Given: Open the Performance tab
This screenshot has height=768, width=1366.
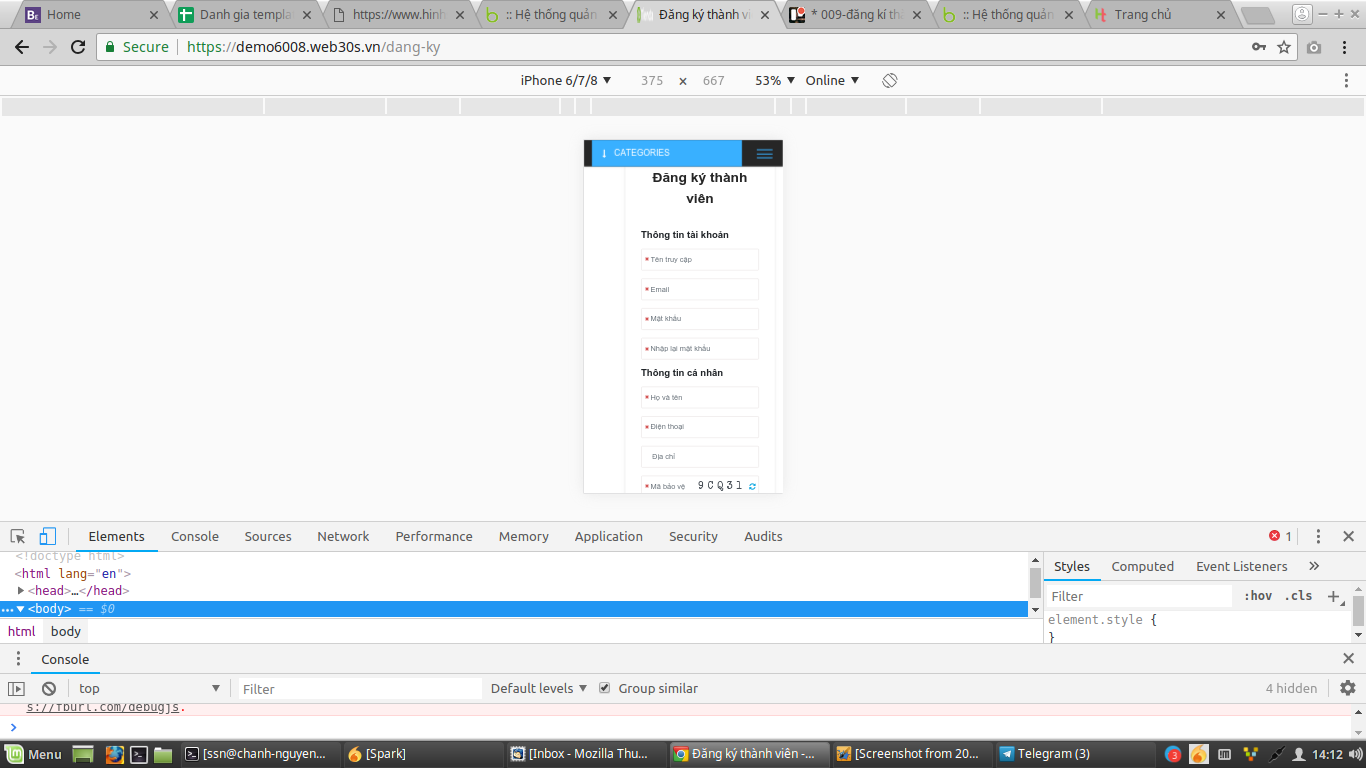Looking at the screenshot, I should (x=434, y=537).
